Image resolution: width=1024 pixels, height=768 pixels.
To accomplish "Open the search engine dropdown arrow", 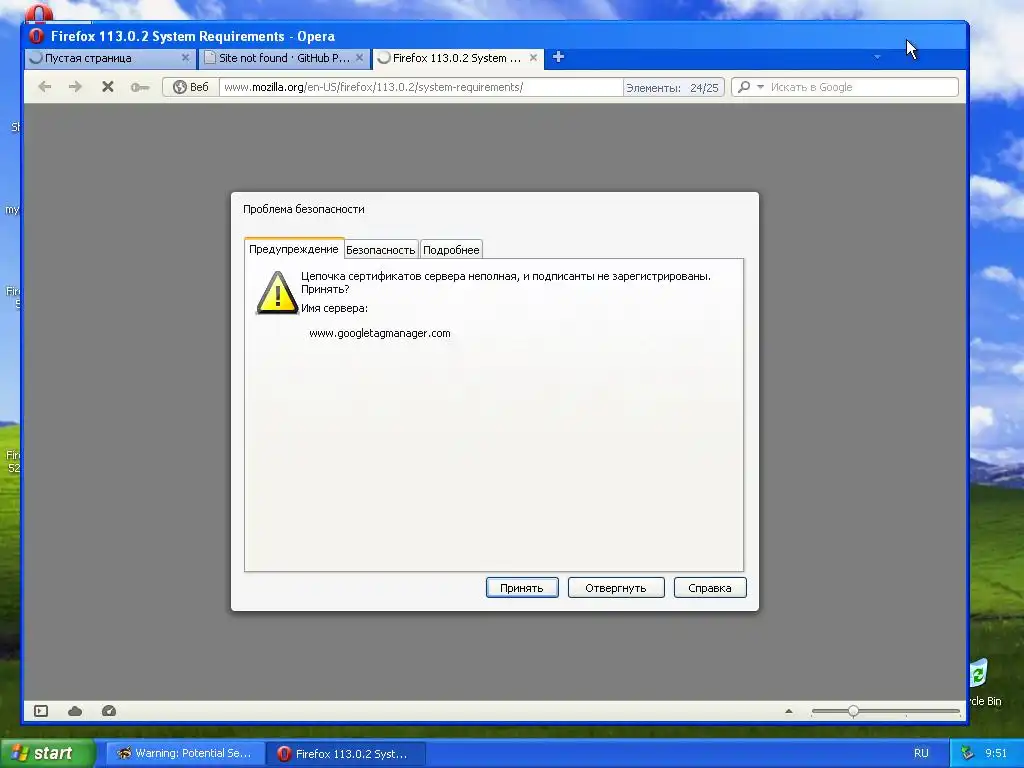I will point(760,87).
